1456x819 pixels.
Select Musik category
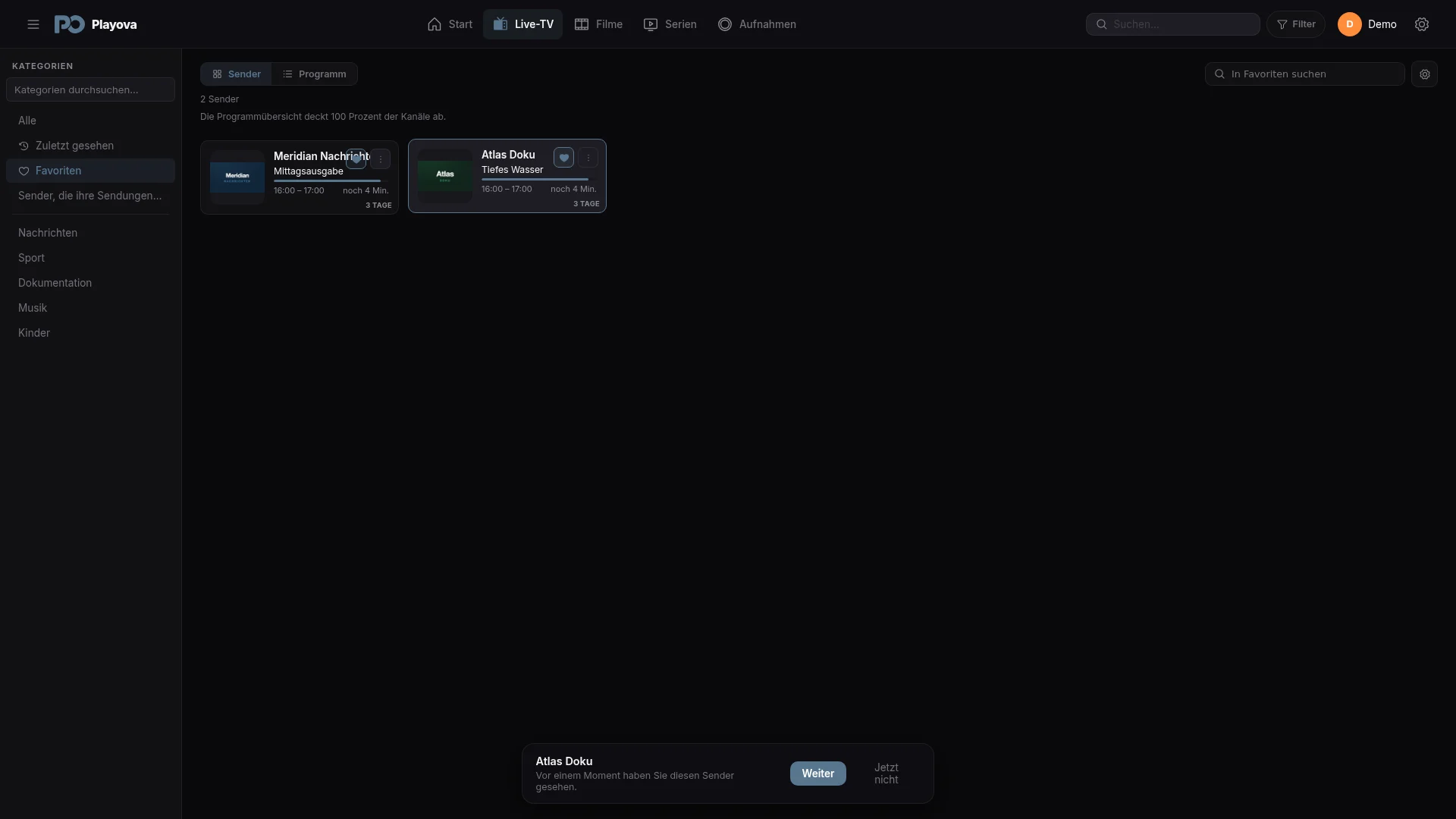[90, 308]
